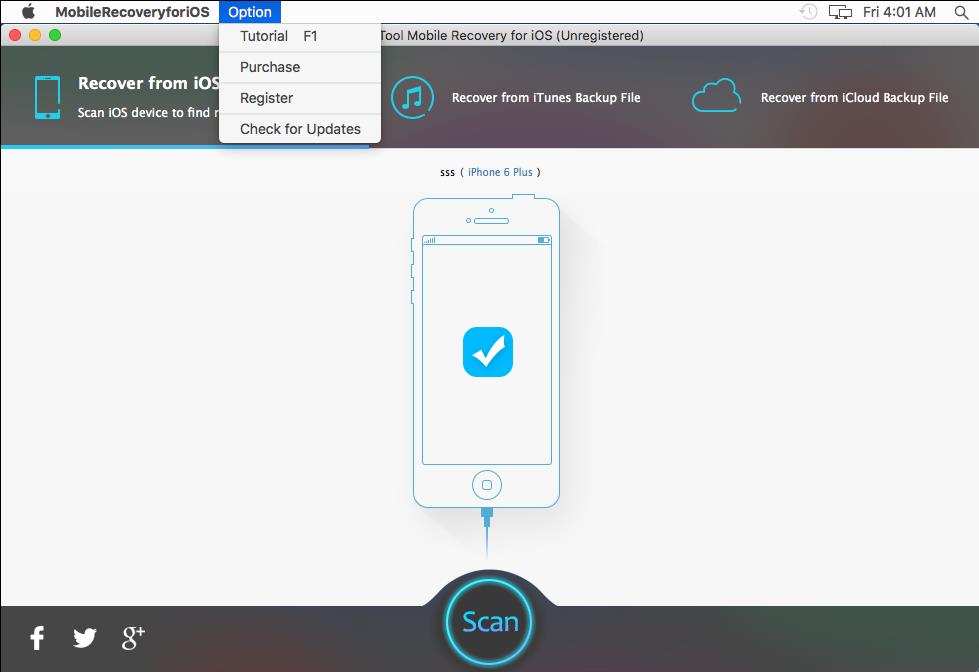Select Purchase in the Option menu
979x672 pixels.
[300, 67]
